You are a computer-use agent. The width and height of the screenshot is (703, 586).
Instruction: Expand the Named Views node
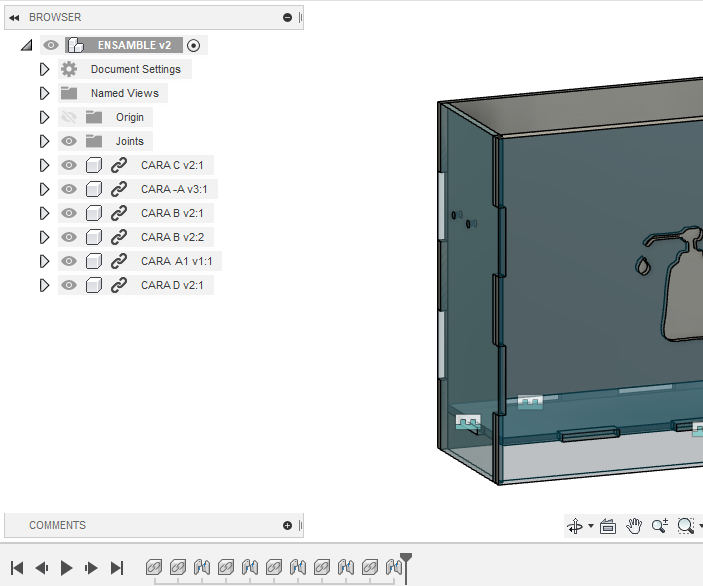pos(44,93)
